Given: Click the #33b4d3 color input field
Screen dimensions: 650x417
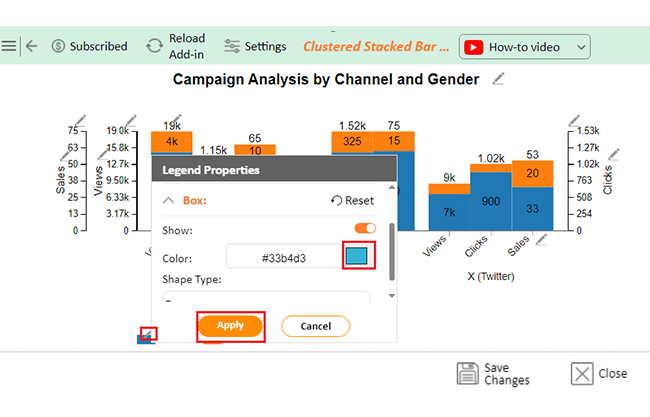Looking at the screenshot, I should (284, 258).
